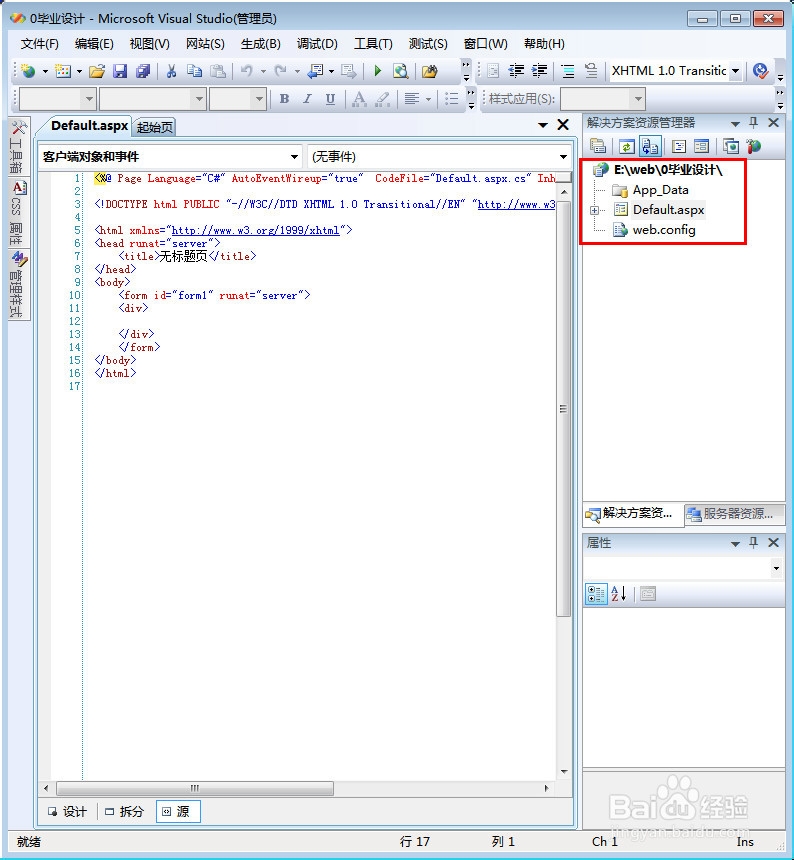Cut selection using the scissors icon
Viewport: 794px width, 860px height.
click(172, 71)
